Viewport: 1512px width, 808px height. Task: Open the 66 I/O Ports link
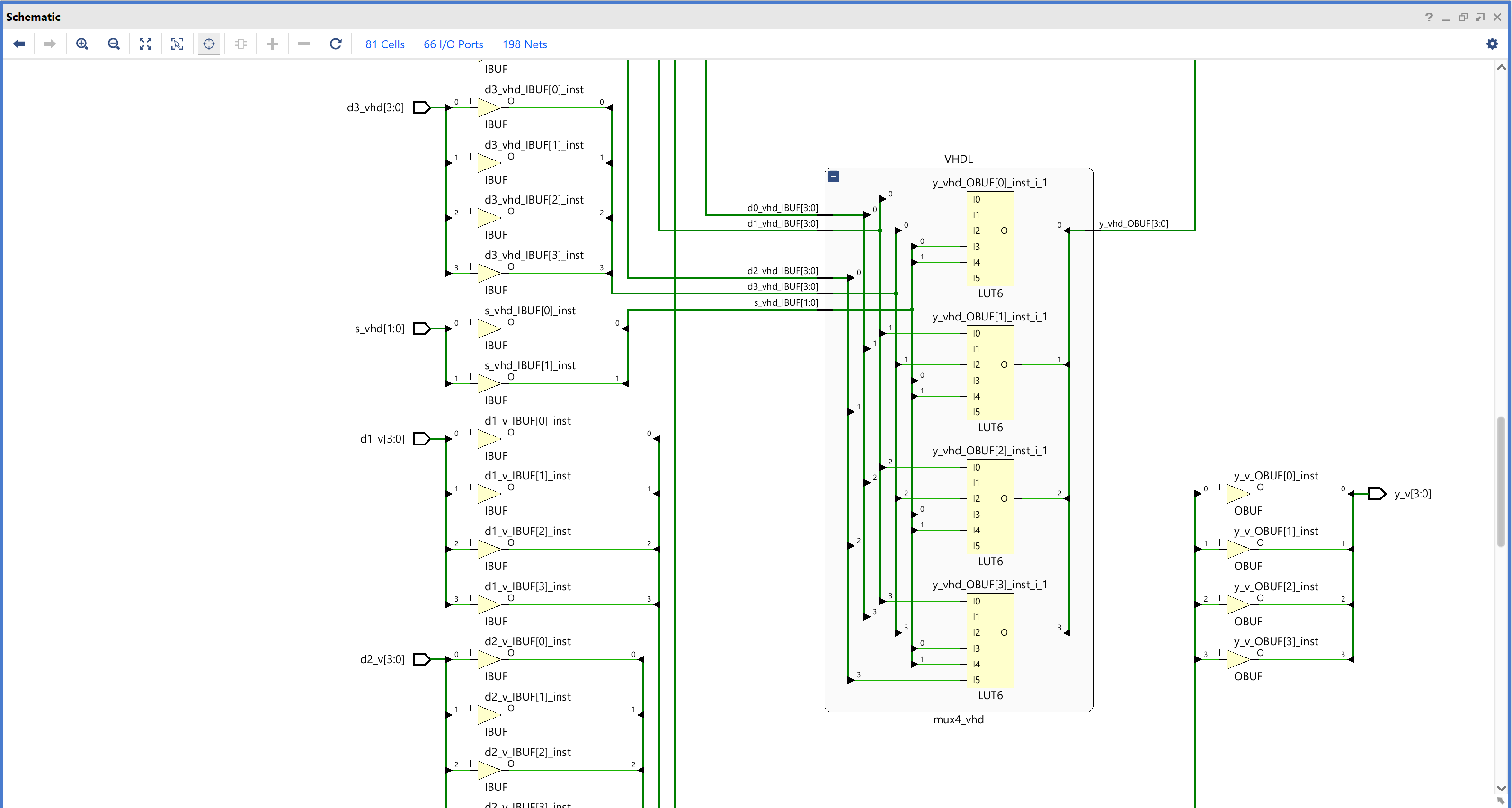453,44
